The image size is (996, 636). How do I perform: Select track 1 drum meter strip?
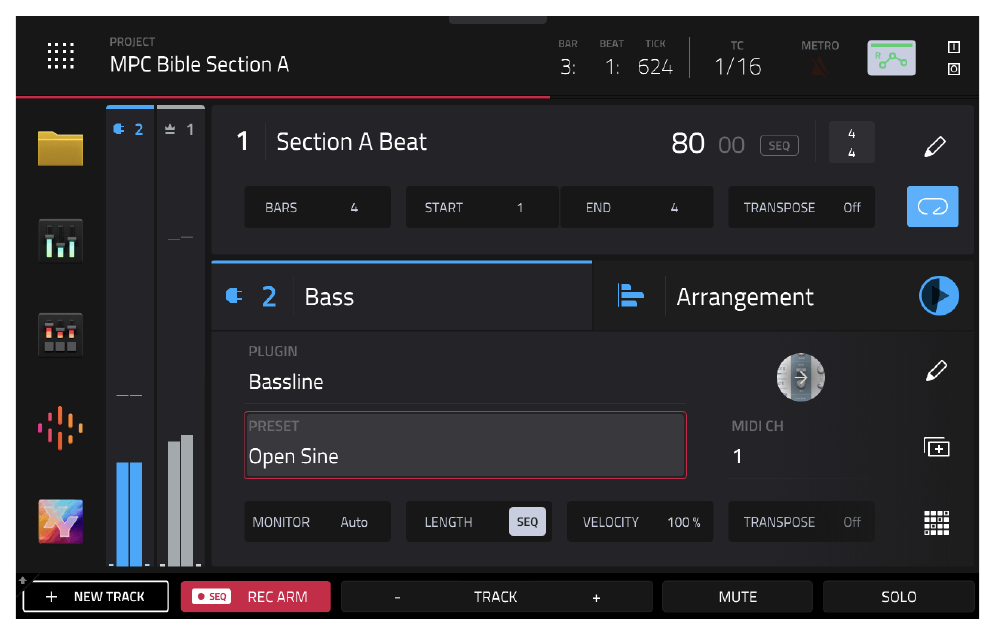(180, 336)
